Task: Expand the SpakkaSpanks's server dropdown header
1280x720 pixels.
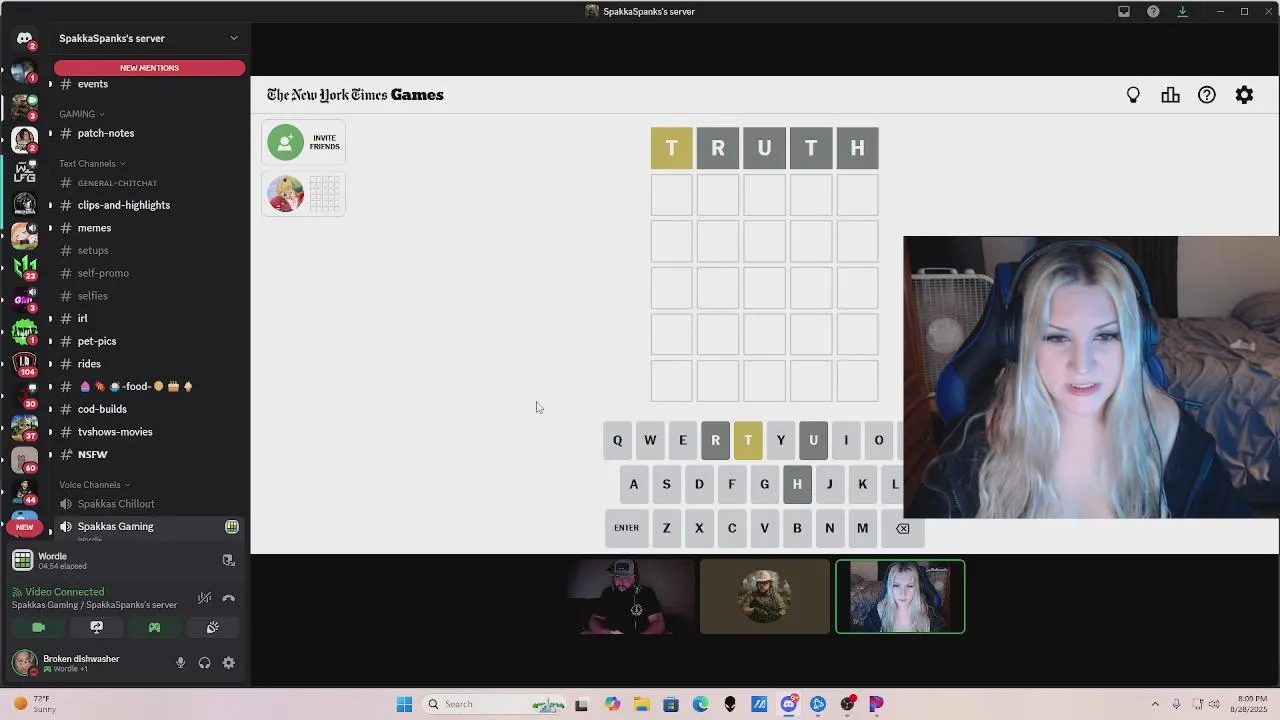Action: pyautogui.click(x=148, y=38)
